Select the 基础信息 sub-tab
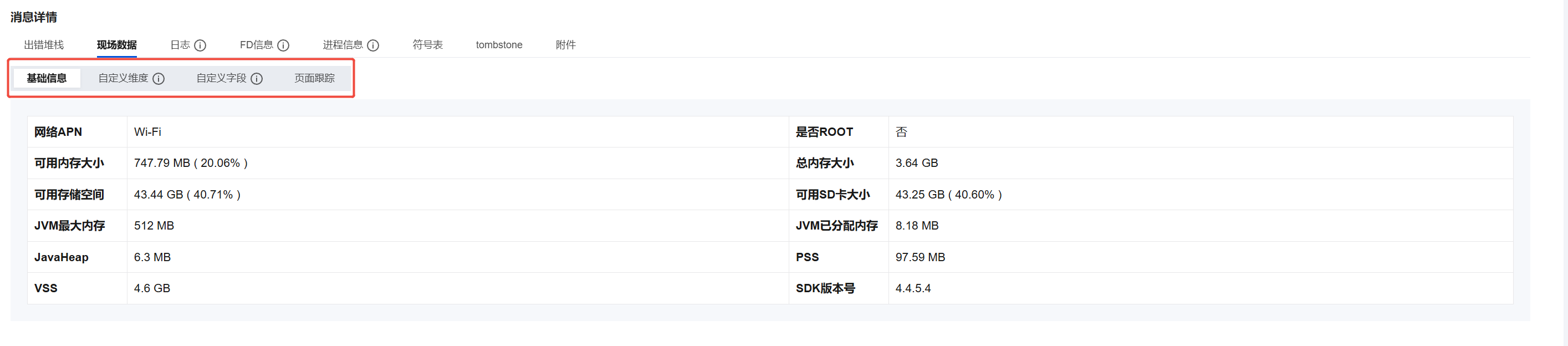This screenshot has width=1568, height=346. pos(47,79)
